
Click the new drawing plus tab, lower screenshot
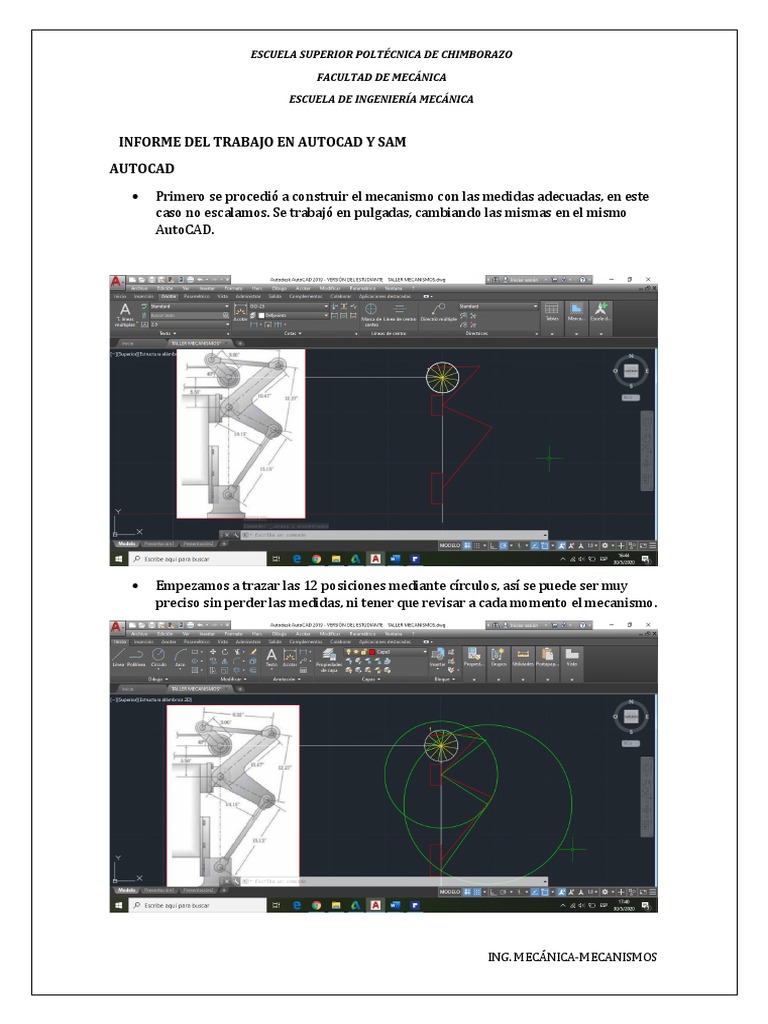click(240, 688)
